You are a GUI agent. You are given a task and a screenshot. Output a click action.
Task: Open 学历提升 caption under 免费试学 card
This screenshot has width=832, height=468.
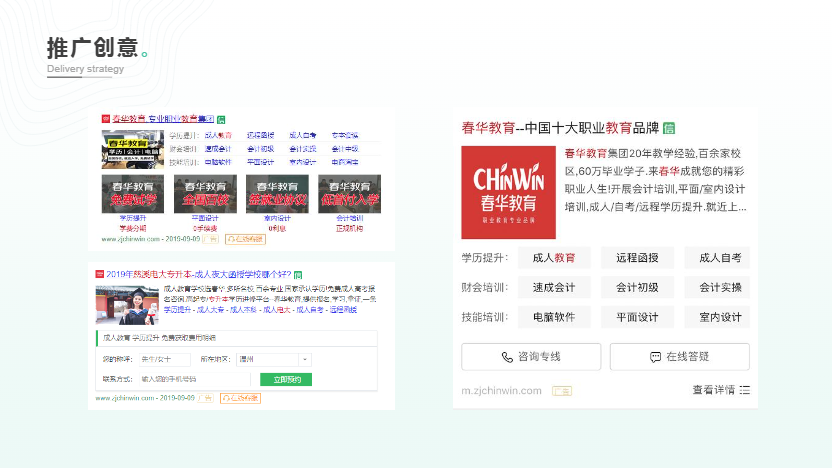[133, 218]
